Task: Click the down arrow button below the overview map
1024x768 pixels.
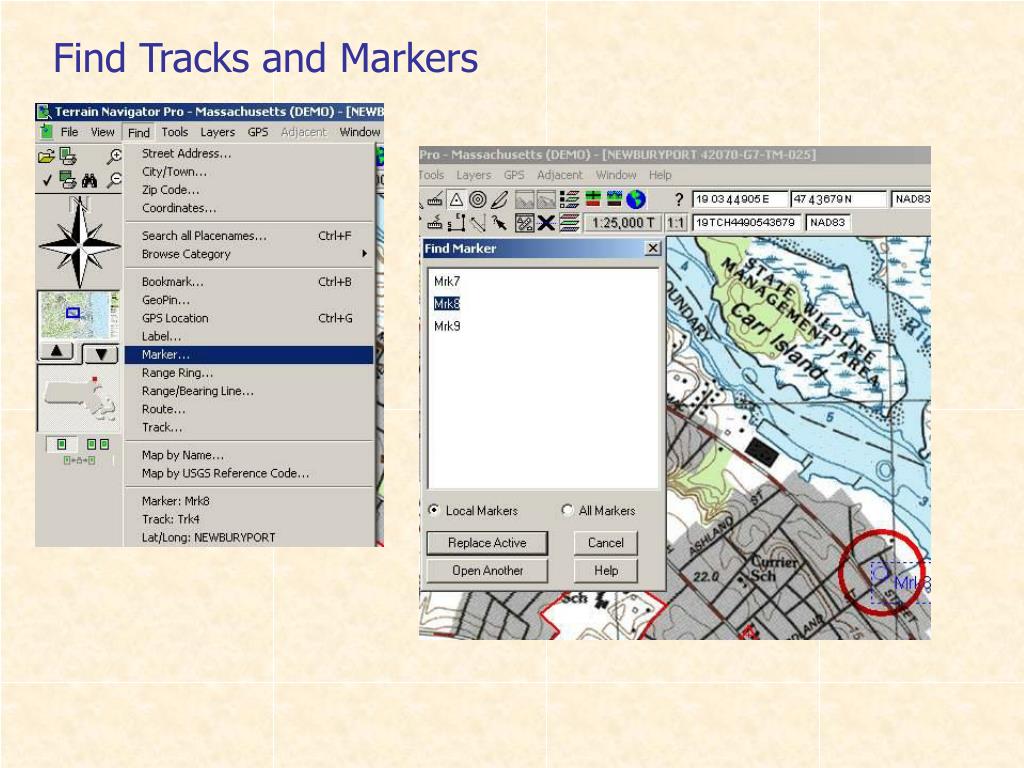Action: tap(101, 354)
